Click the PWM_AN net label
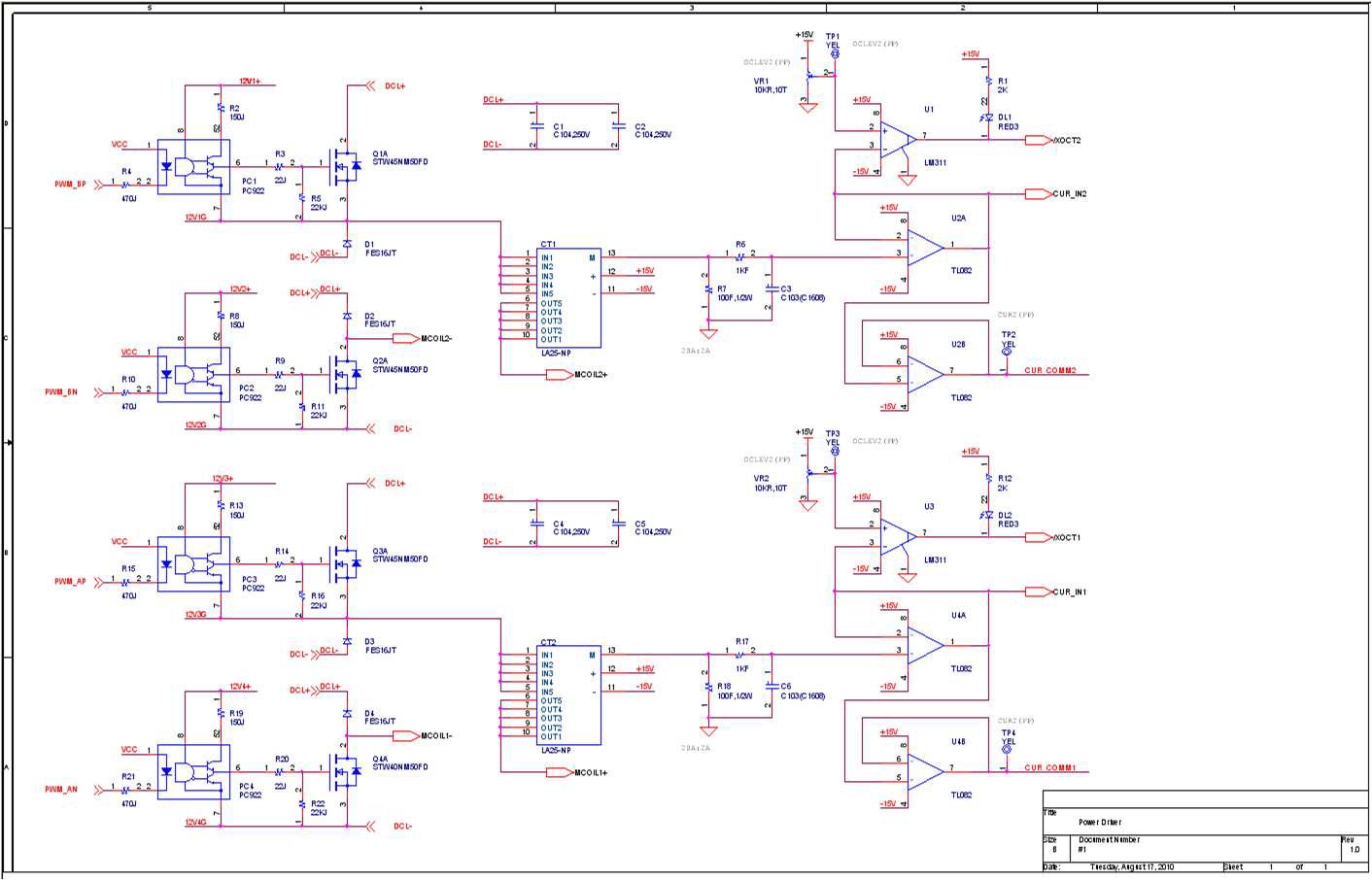 click(x=61, y=790)
